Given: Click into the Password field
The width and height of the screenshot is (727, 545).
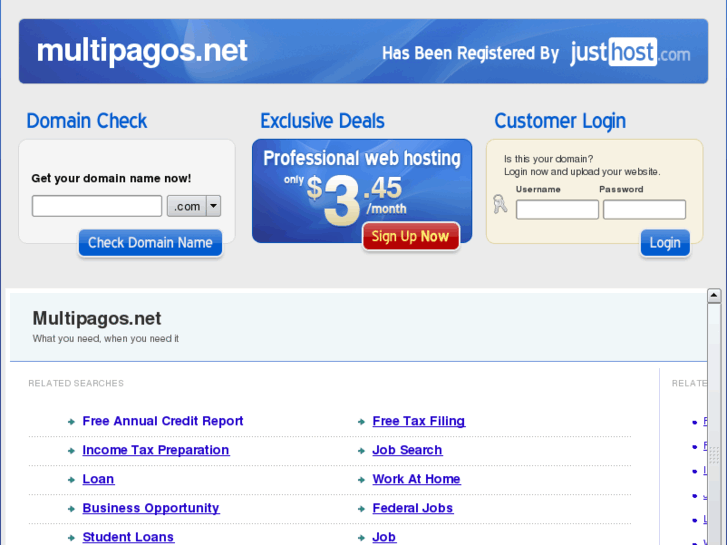Looking at the screenshot, I should pyautogui.click(x=644, y=210).
